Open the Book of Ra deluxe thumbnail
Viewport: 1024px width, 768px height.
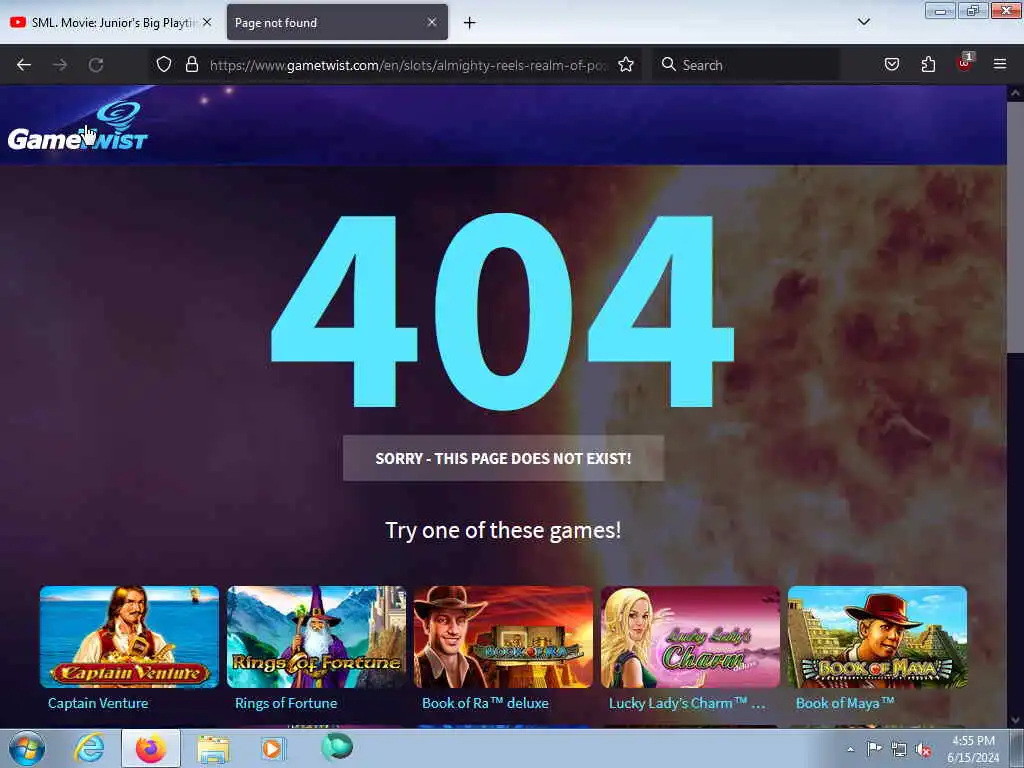504,637
